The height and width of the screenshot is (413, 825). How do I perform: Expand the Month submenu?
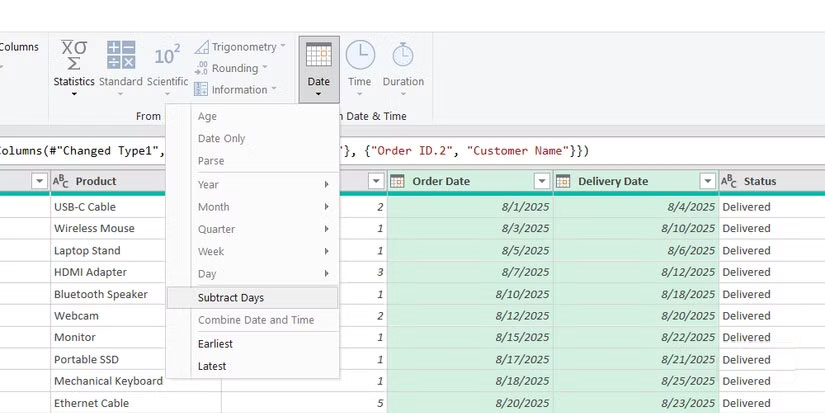[264, 207]
